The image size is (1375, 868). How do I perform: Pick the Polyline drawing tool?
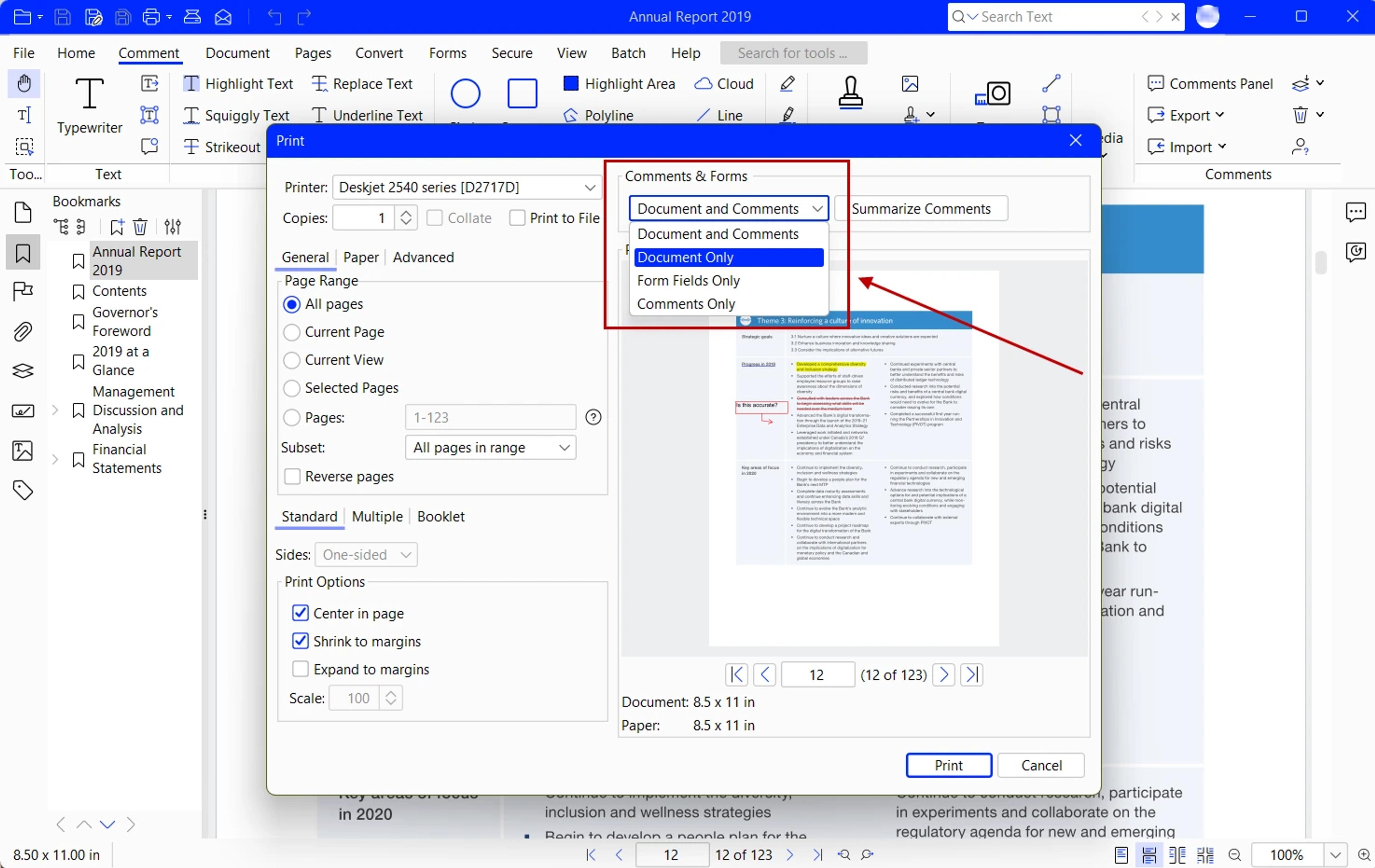tap(598, 115)
